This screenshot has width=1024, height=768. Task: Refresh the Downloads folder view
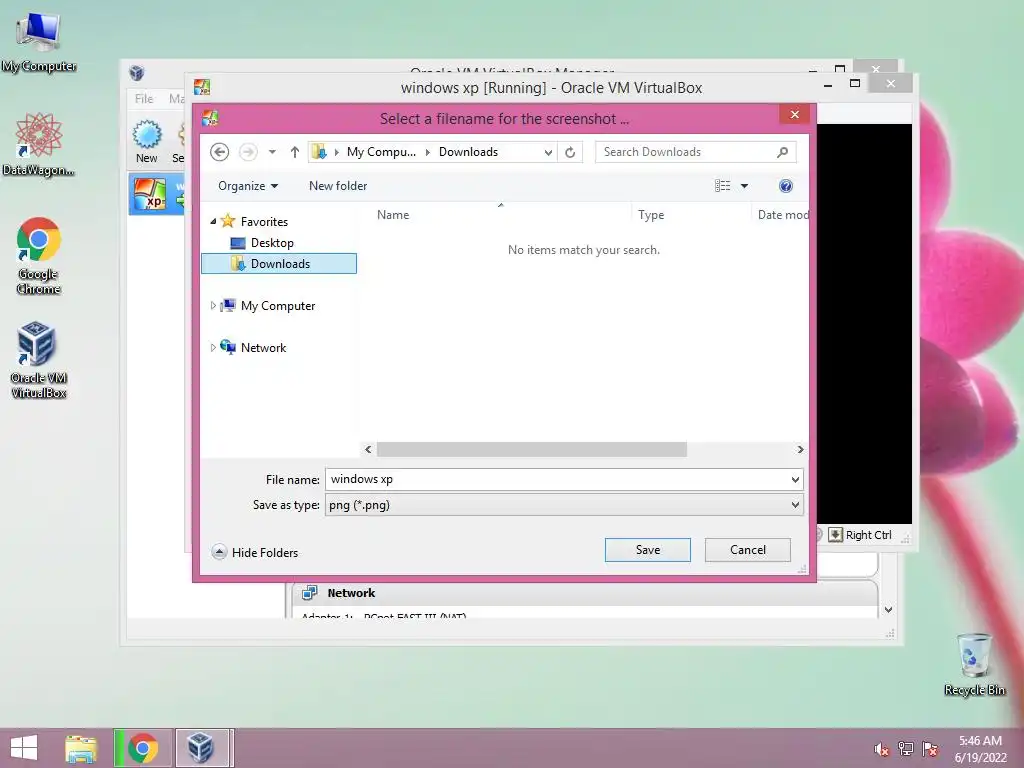tap(570, 152)
